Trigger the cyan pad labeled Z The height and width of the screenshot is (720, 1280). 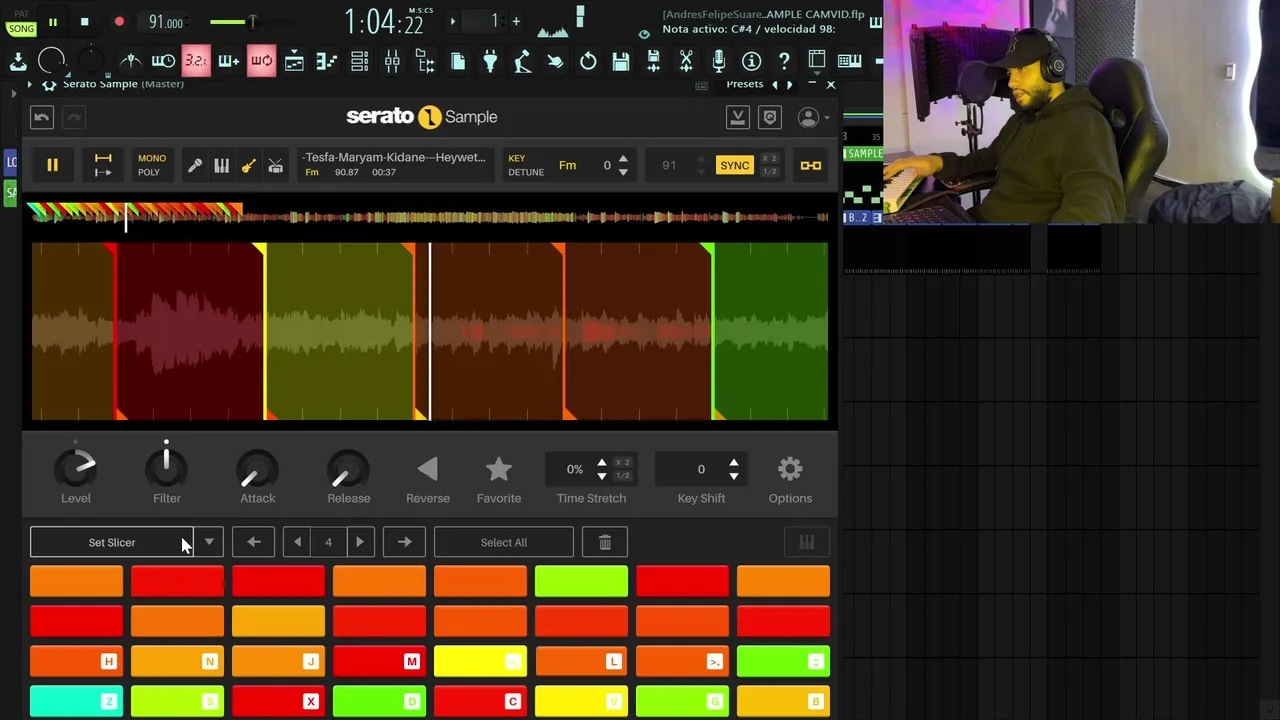(76, 701)
